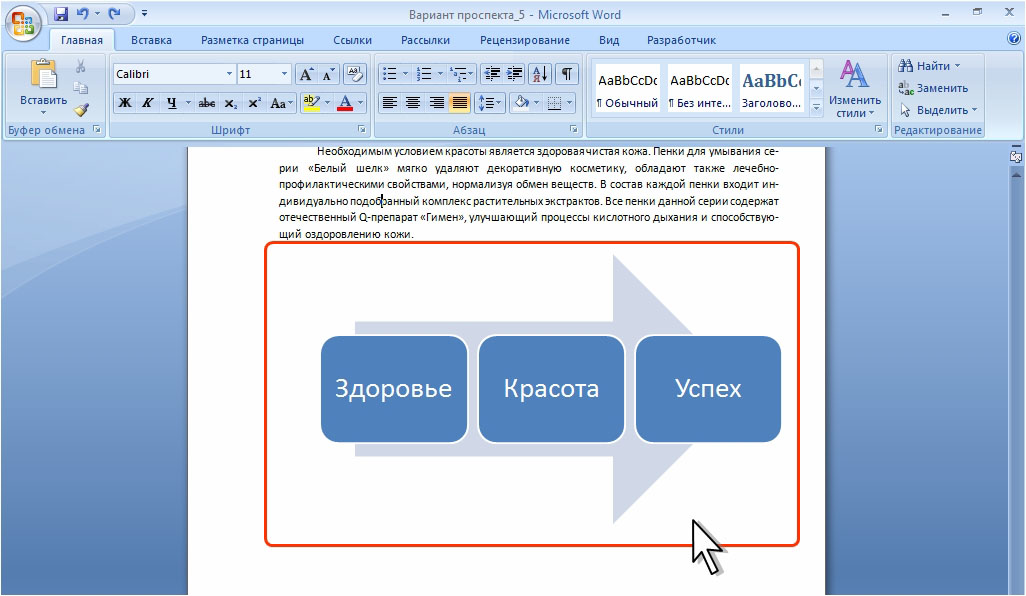The image size is (1026, 596).
Task: Save document with floppy disk icon
Action: pos(61,13)
